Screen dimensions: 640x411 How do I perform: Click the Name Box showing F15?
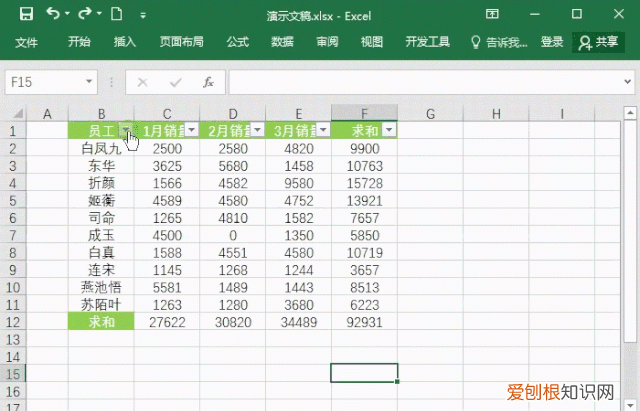43,82
